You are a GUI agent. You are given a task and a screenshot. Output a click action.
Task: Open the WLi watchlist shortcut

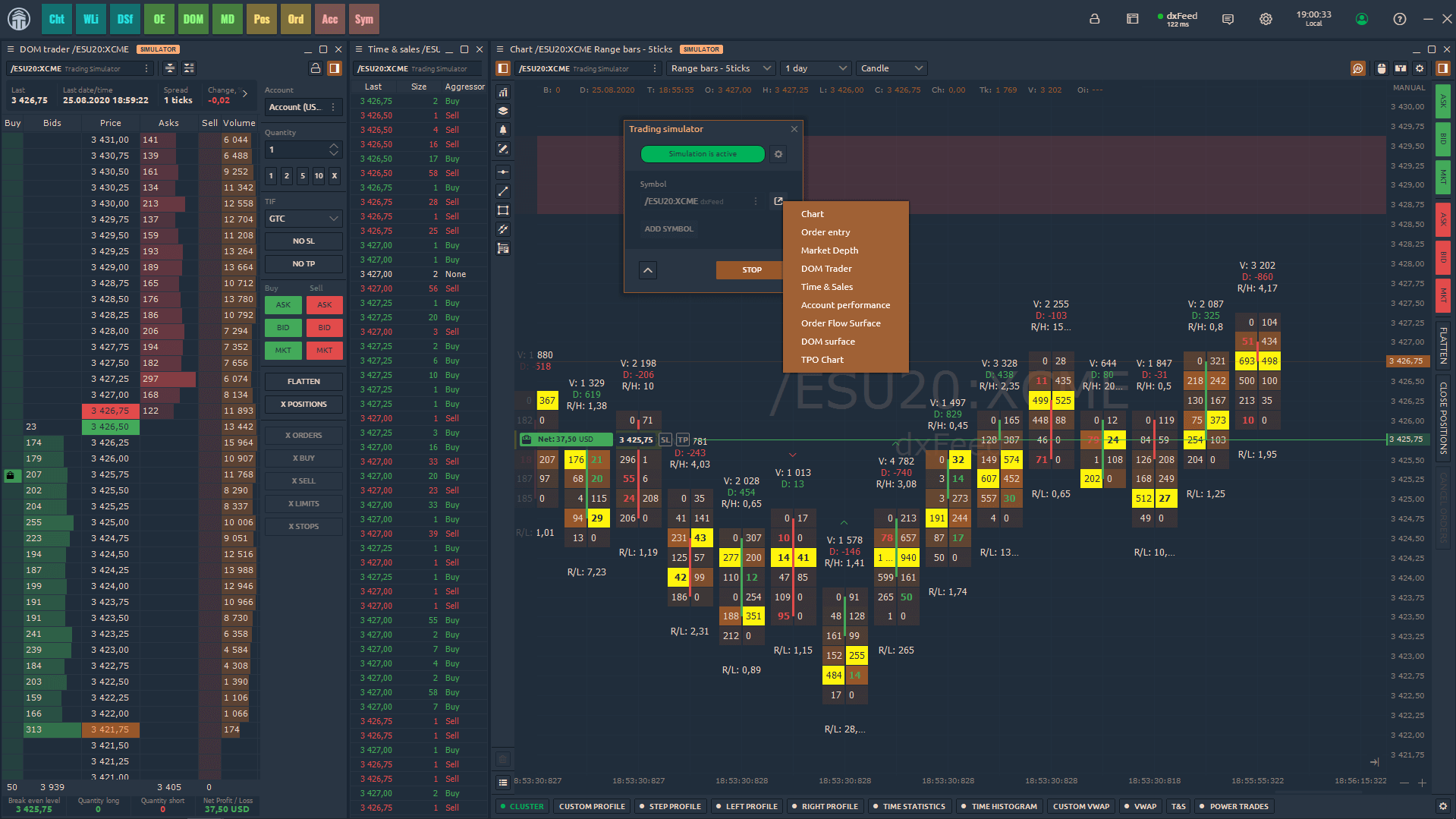[x=91, y=19]
